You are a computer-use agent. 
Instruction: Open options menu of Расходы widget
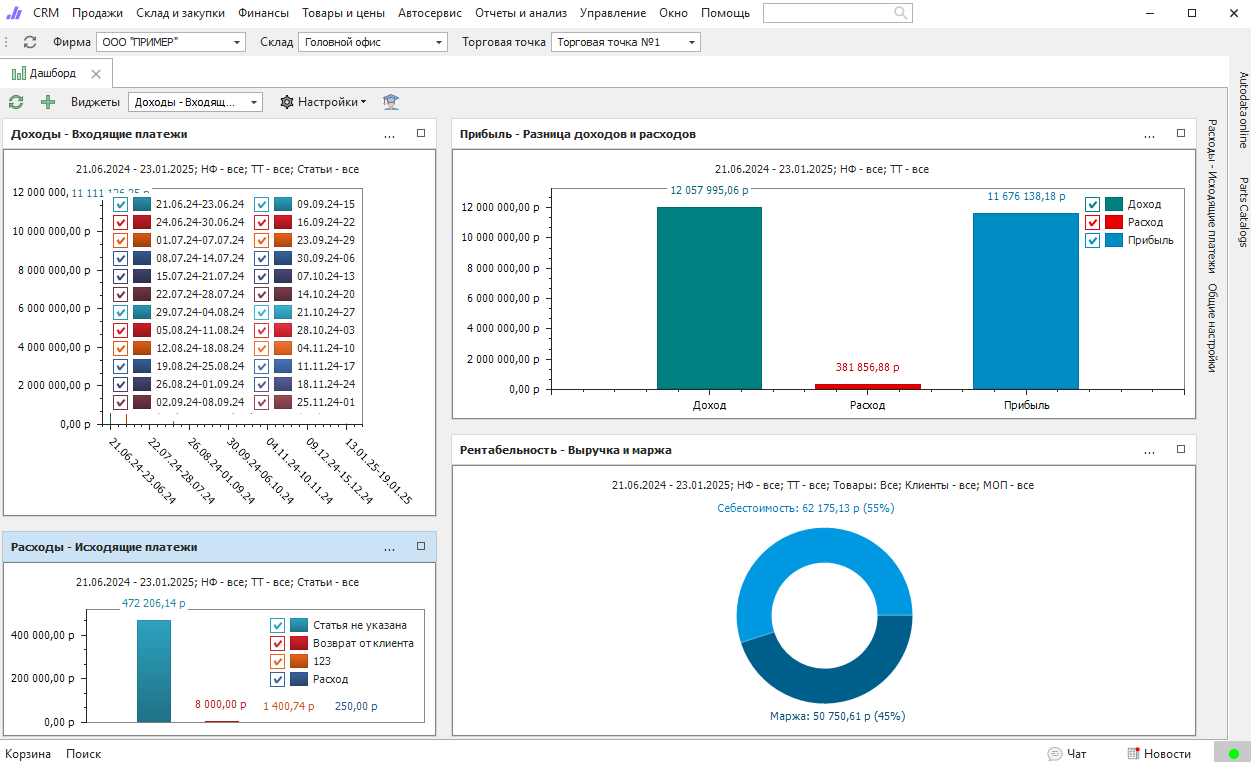pos(390,547)
